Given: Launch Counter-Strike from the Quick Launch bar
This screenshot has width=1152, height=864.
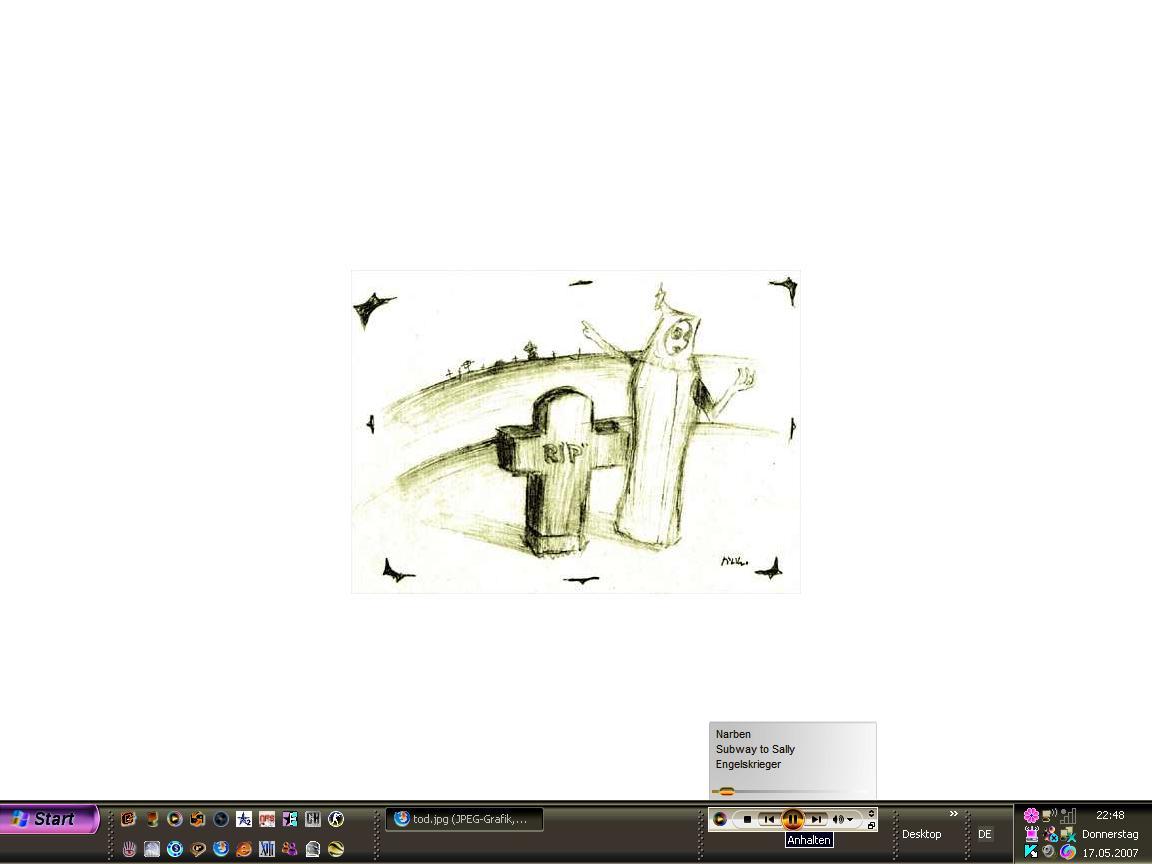Looking at the screenshot, I should click(x=336, y=819).
